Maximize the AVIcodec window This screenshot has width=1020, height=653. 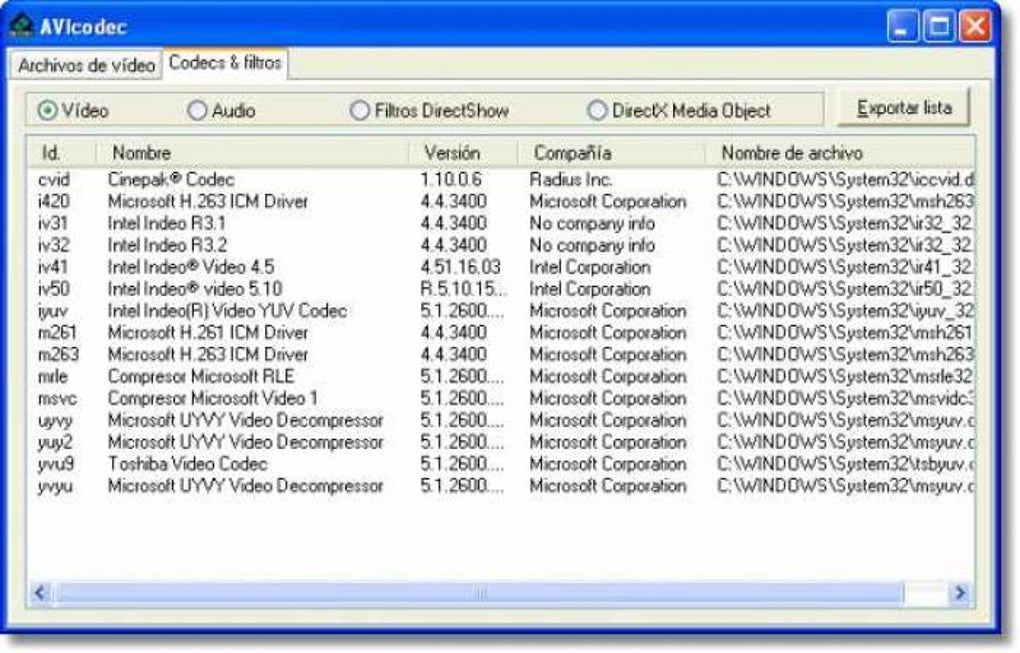click(x=939, y=27)
